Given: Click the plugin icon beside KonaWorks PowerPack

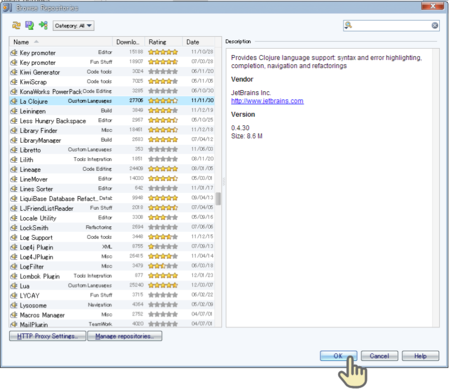Looking at the screenshot, I should (14, 91).
